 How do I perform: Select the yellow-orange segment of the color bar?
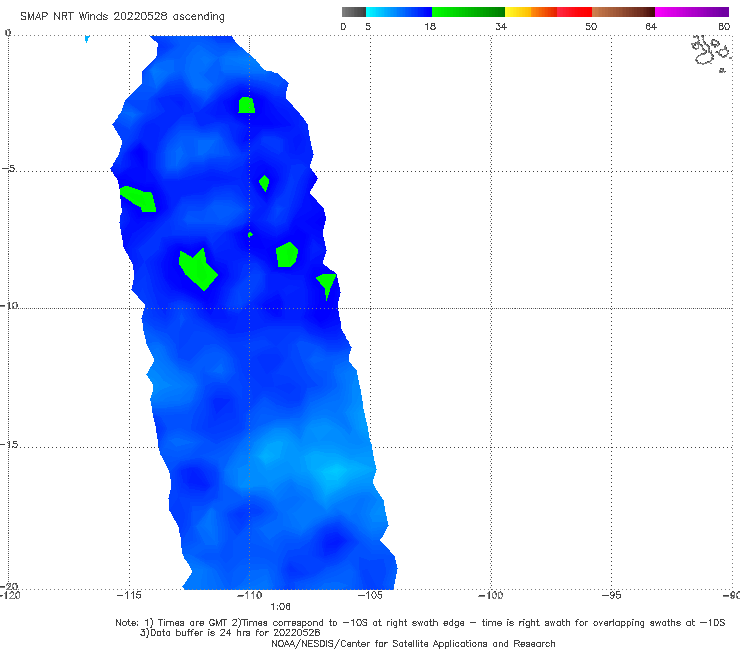tap(531, 12)
